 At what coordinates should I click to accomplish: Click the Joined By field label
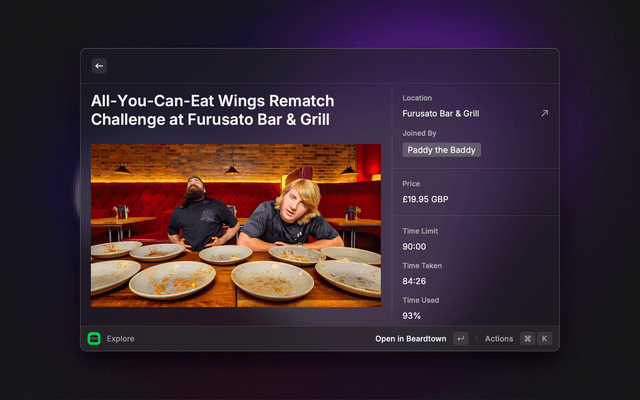[419, 133]
